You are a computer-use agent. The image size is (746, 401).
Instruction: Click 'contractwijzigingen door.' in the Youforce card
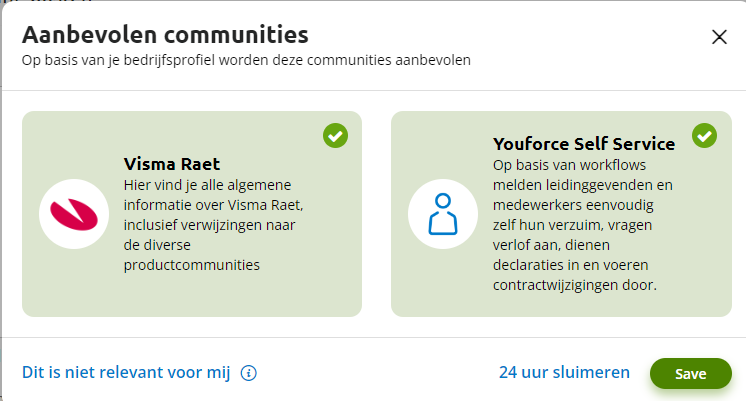click(574, 285)
